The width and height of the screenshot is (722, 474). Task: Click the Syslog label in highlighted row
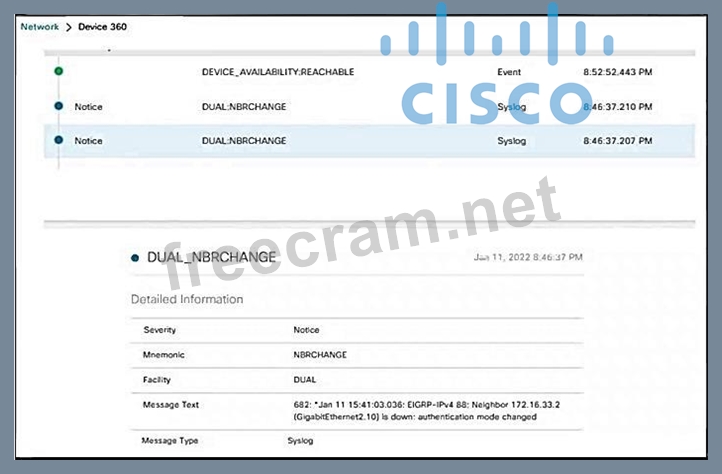[x=511, y=141]
